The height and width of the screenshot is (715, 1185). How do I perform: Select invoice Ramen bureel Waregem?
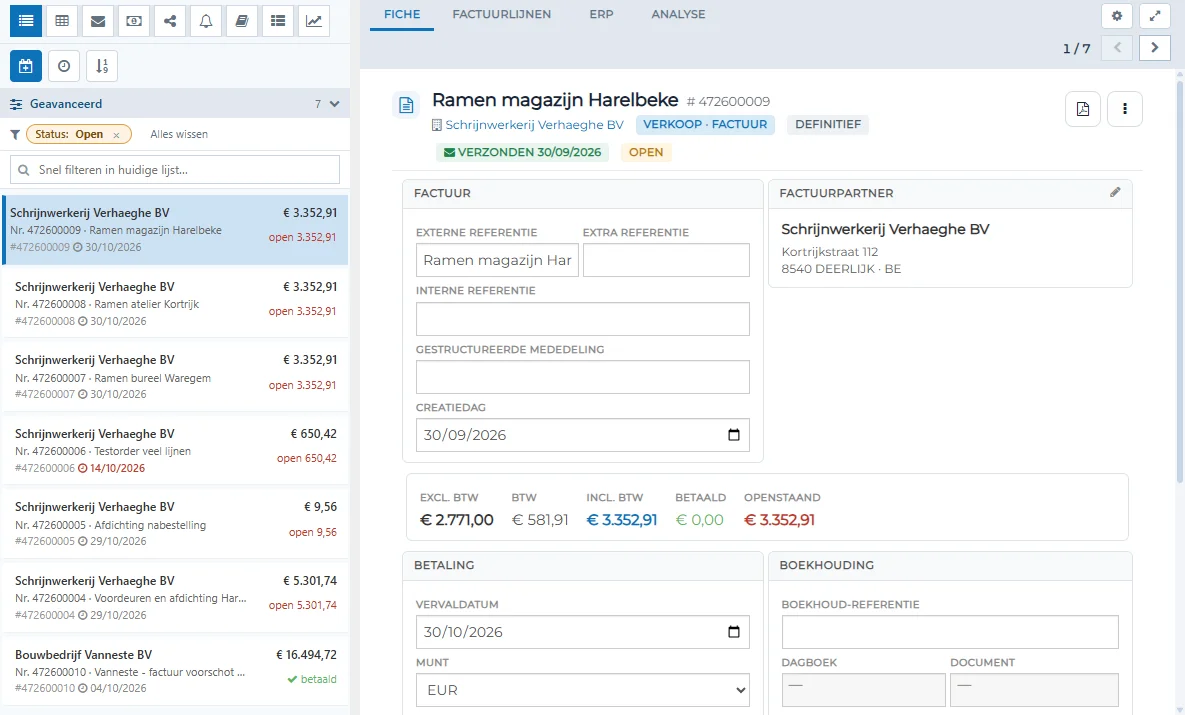click(x=176, y=377)
